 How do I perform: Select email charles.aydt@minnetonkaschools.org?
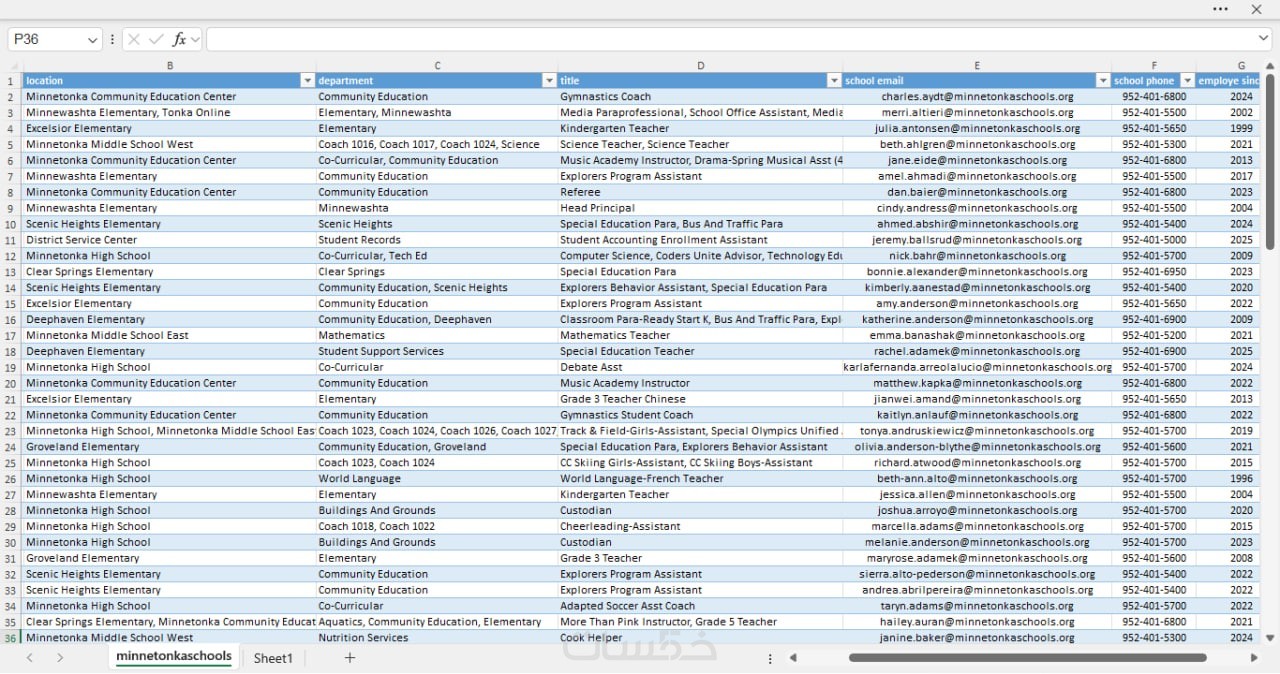click(x=977, y=97)
